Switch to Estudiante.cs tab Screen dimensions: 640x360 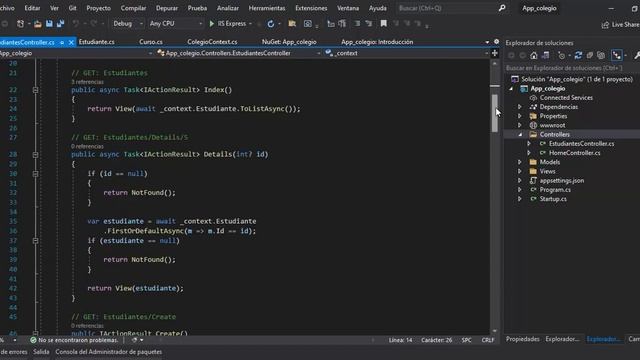tap(97, 42)
